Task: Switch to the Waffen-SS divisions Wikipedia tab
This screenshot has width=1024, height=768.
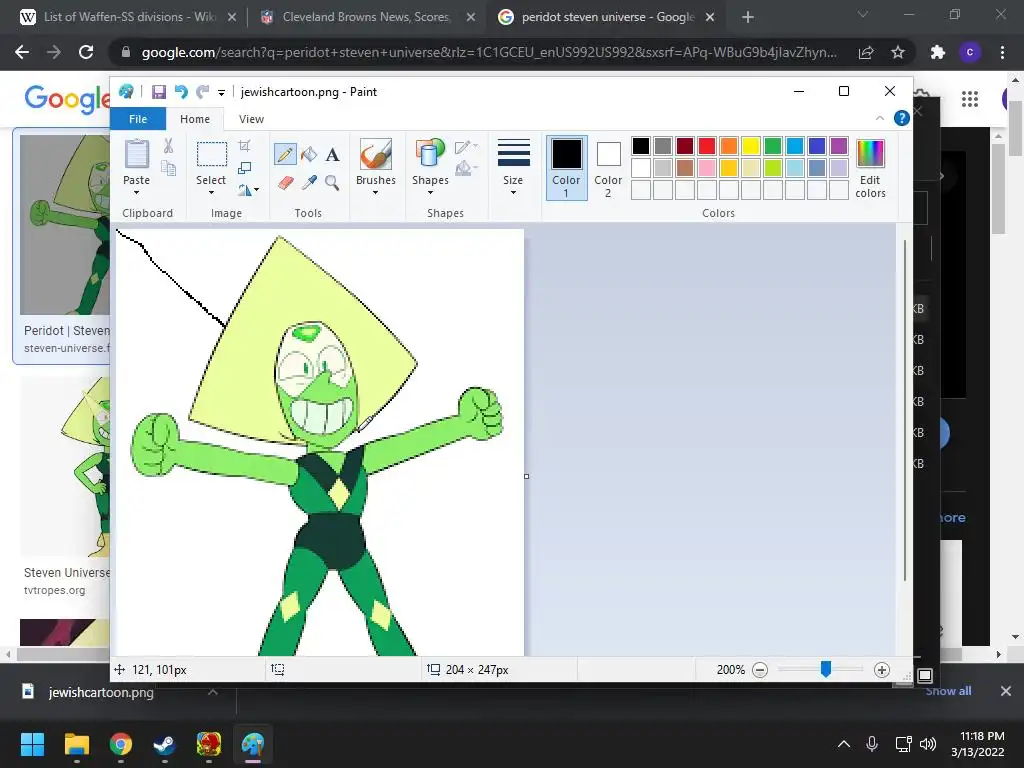Action: pyautogui.click(x=129, y=17)
